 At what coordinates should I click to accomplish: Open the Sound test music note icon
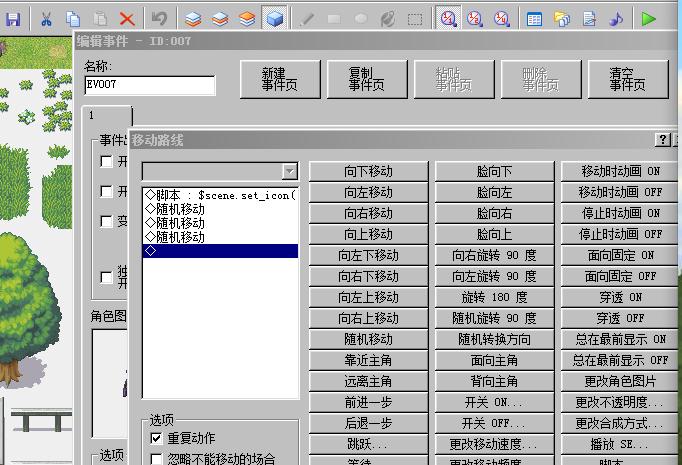coord(616,19)
